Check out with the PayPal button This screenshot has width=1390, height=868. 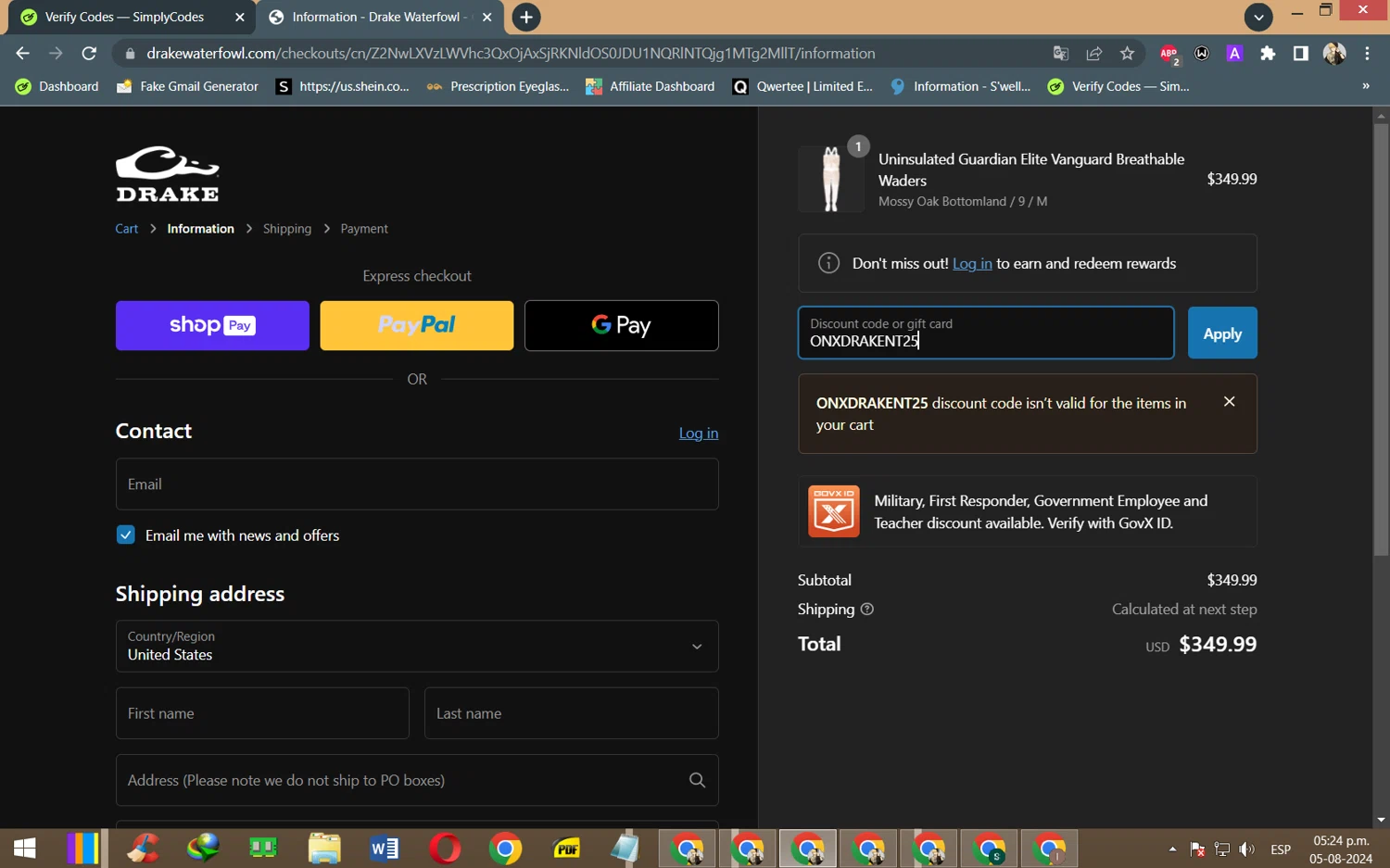click(x=417, y=325)
